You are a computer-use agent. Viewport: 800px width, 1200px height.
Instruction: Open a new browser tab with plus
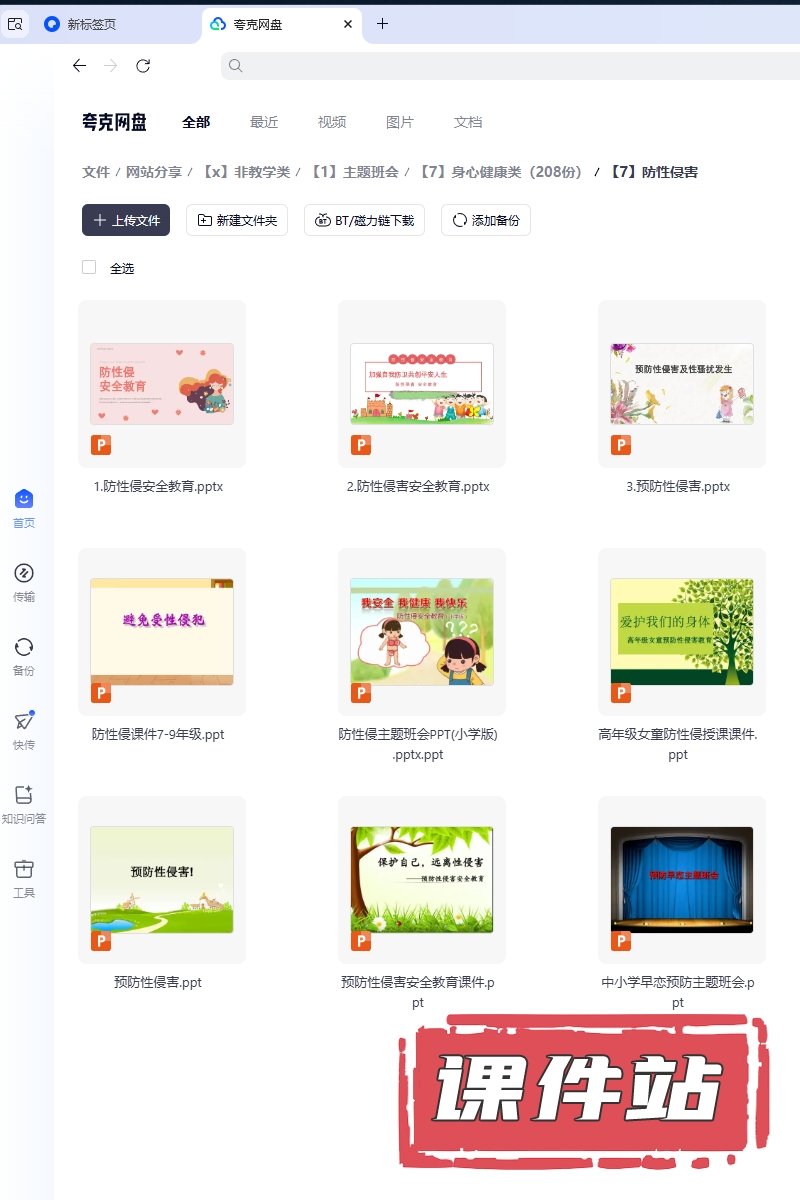[x=382, y=24]
